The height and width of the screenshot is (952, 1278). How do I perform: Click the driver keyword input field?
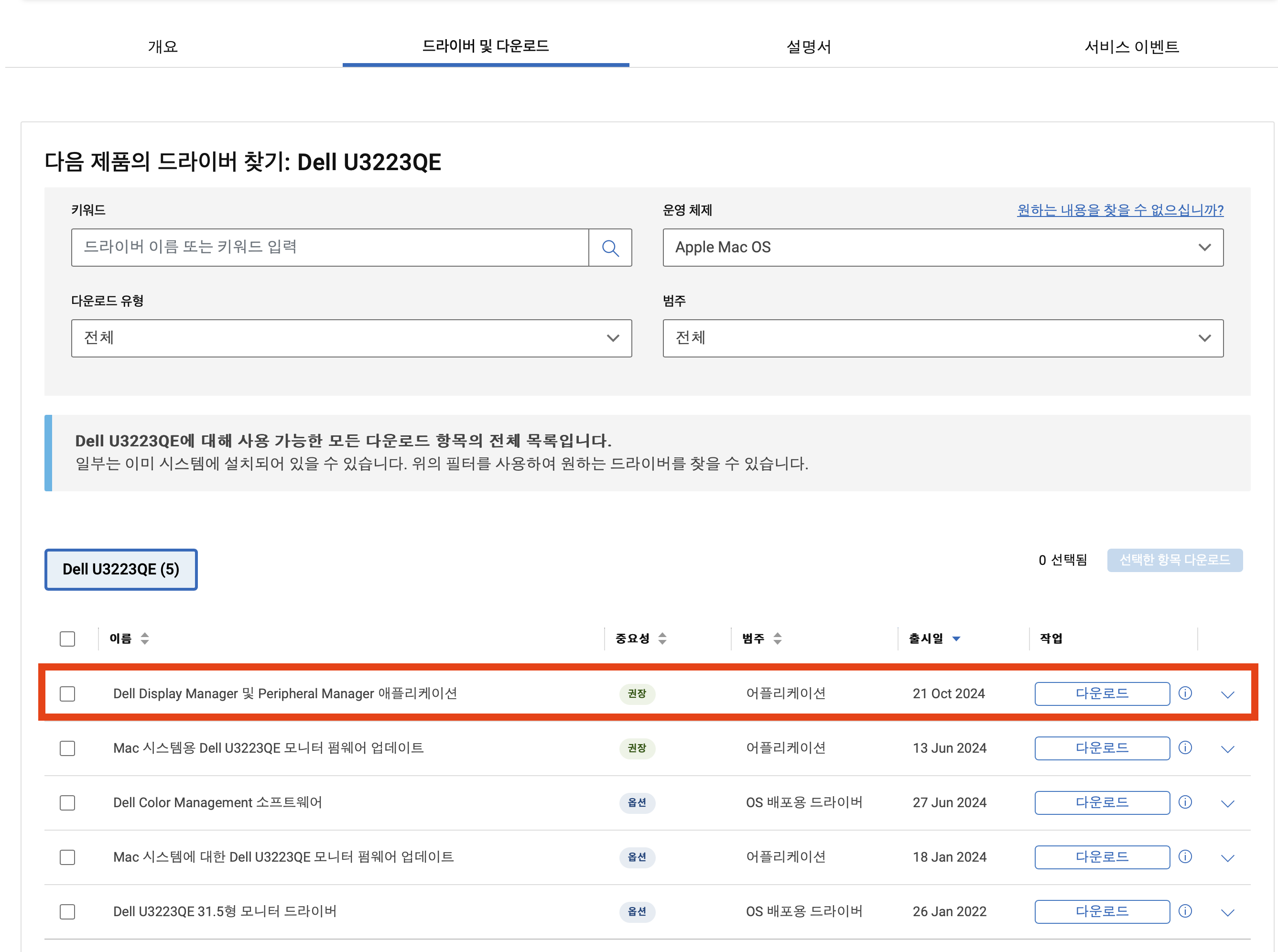click(x=330, y=248)
